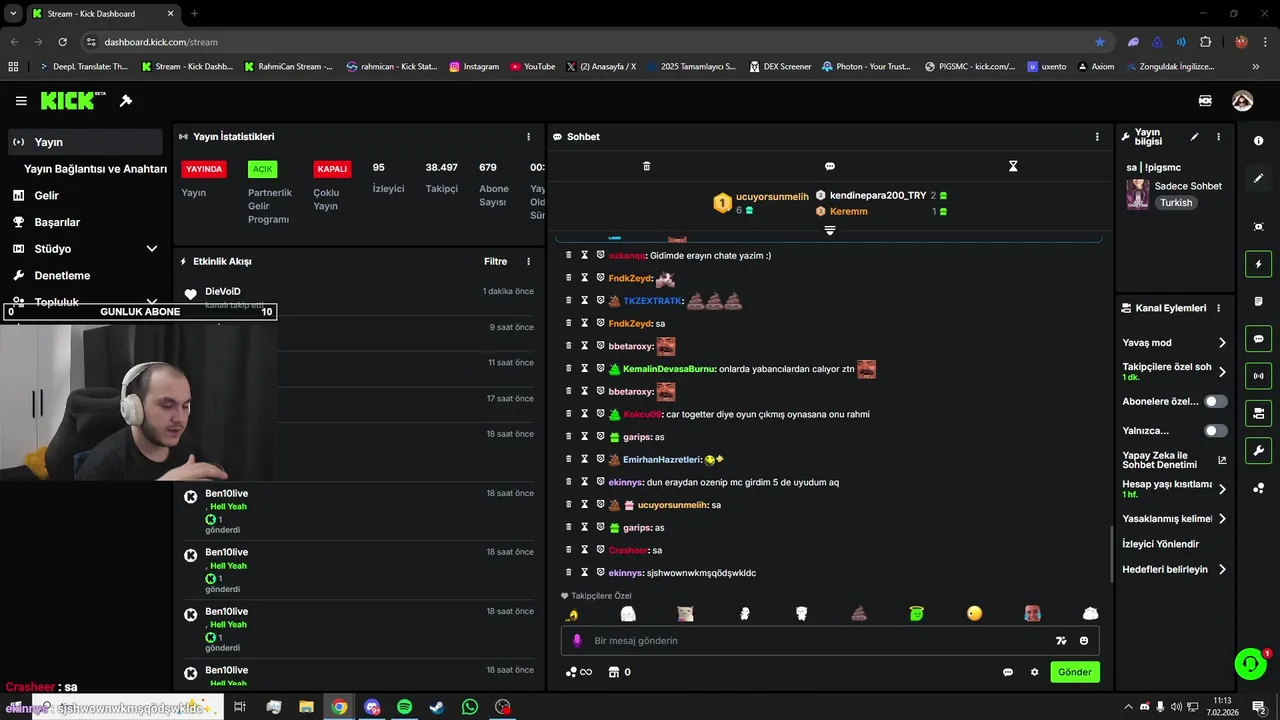Open chat settings gear beside Gönder
Screen dimensions: 1280x720
coord(1034,672)
